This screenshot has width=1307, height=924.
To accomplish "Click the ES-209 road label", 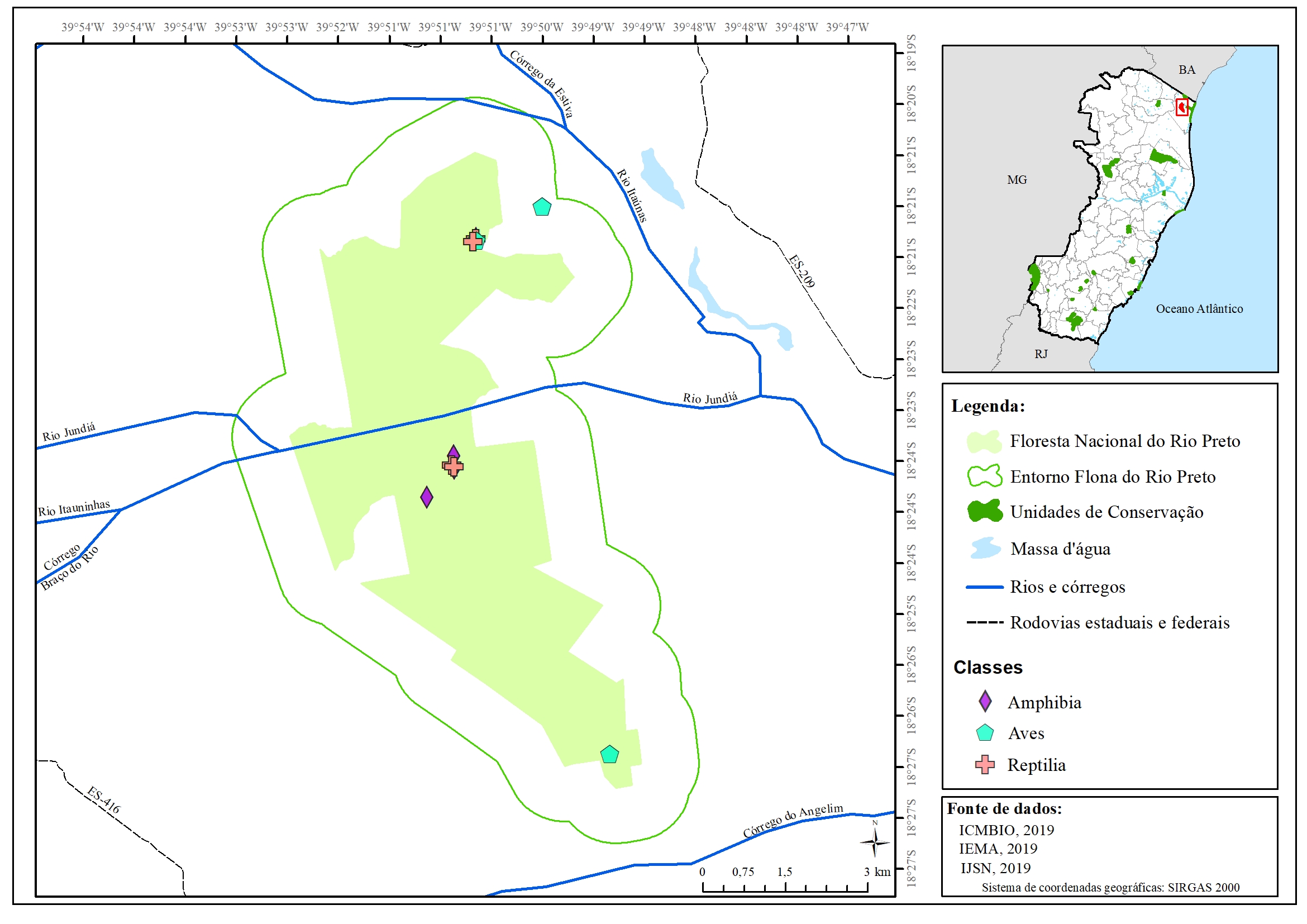I will click(802, 271).
